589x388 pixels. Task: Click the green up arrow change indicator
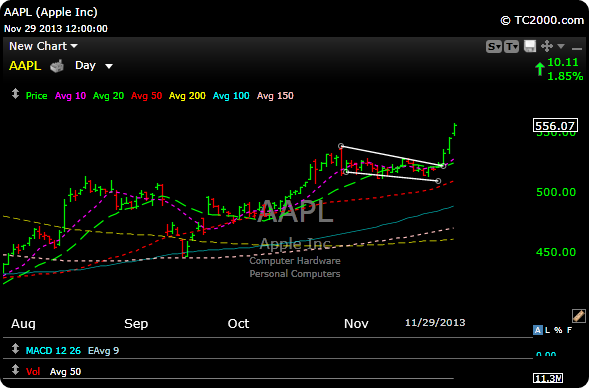tap(540, 69)
